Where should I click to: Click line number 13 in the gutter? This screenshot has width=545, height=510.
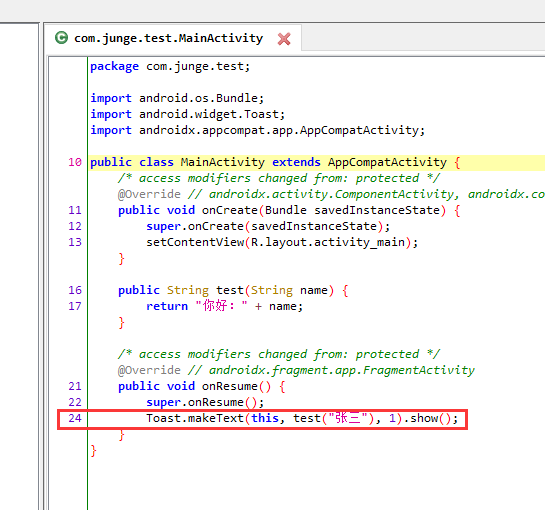(75, 242)
